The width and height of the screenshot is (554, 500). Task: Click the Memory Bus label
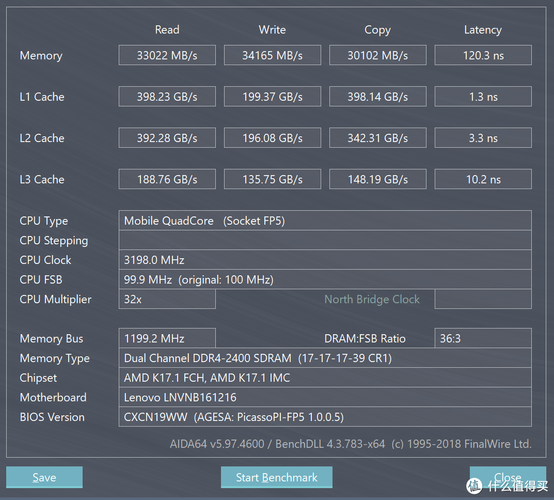(52, 339)
